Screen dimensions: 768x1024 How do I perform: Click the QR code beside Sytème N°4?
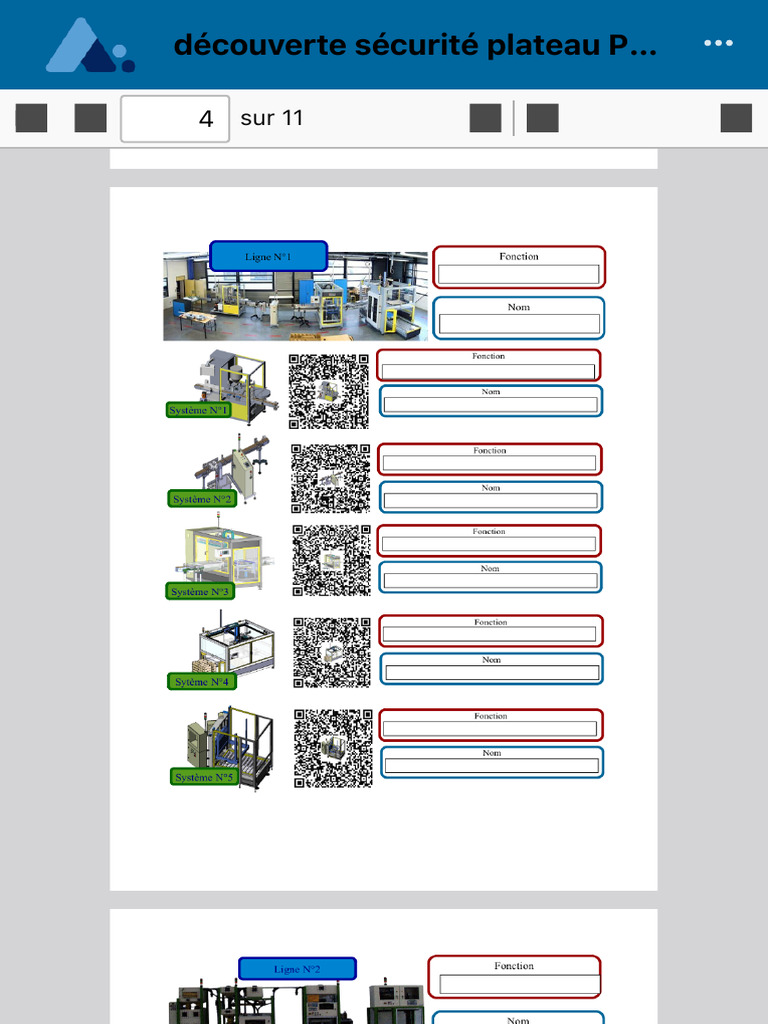(x=332, y=652)
